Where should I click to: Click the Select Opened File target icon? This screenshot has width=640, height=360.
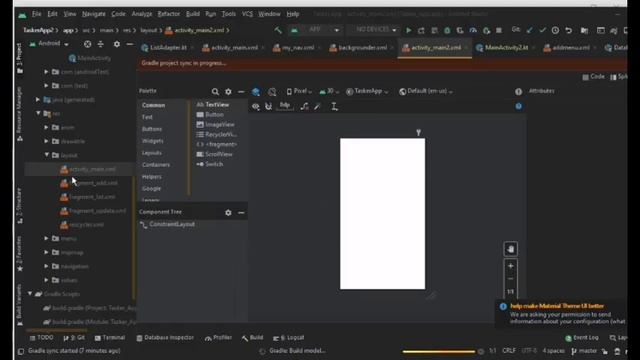tap(87, 44)
